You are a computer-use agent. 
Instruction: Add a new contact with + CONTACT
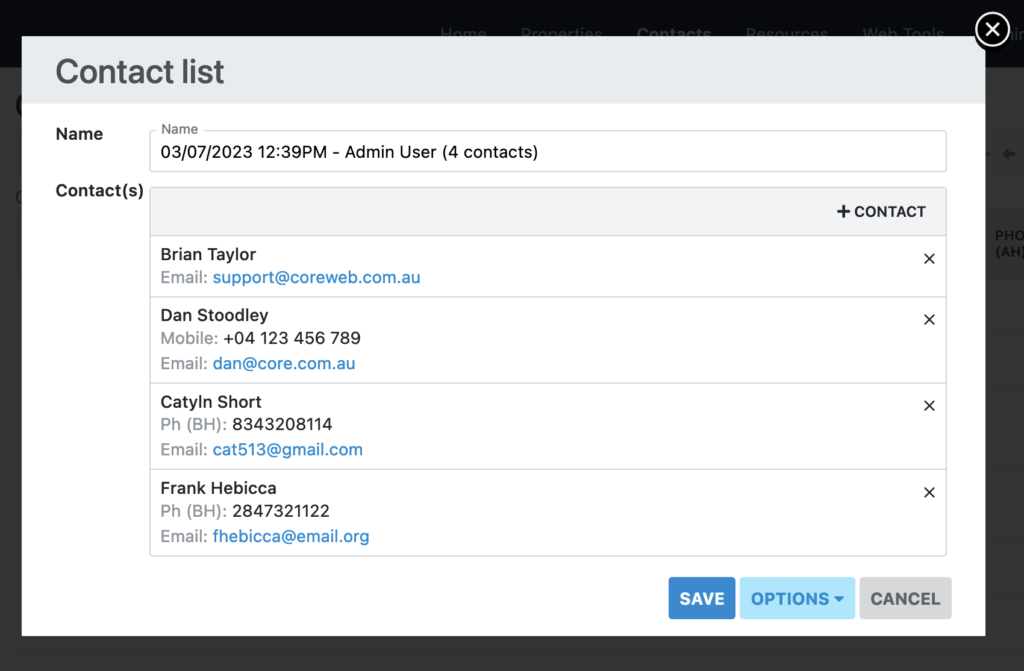[x=881, y=212]
